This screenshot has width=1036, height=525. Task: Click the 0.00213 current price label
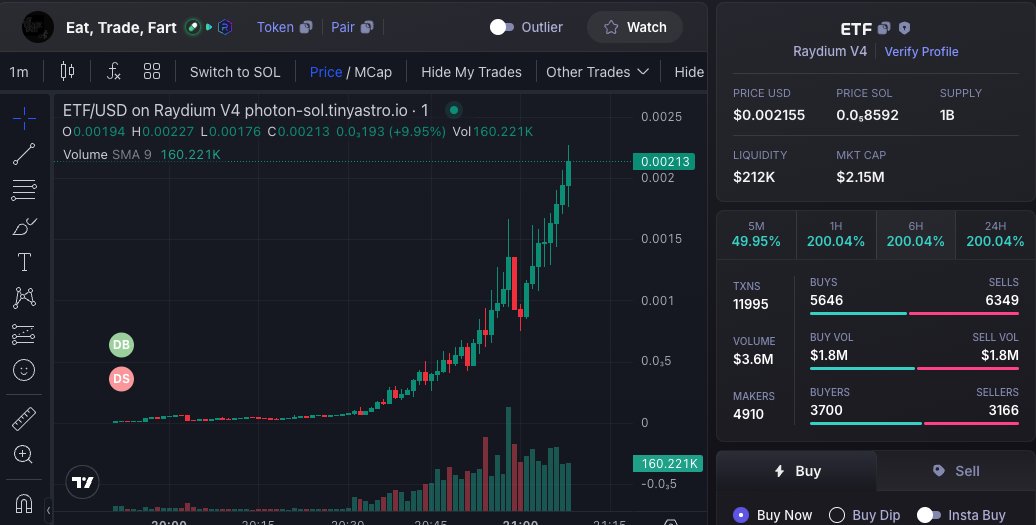(x=664, y=161)
